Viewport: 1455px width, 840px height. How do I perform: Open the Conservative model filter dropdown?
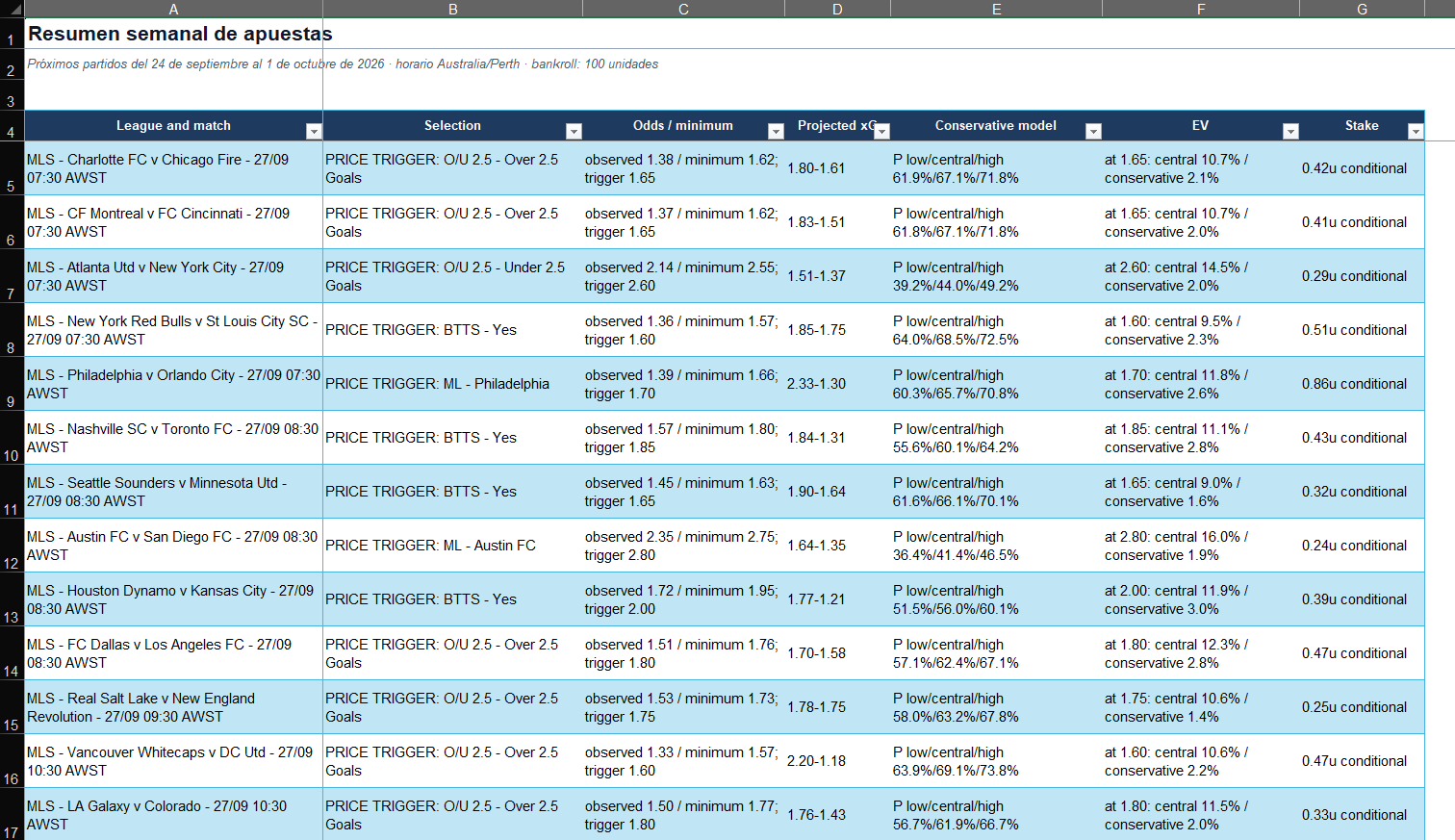coord(1093,132)
